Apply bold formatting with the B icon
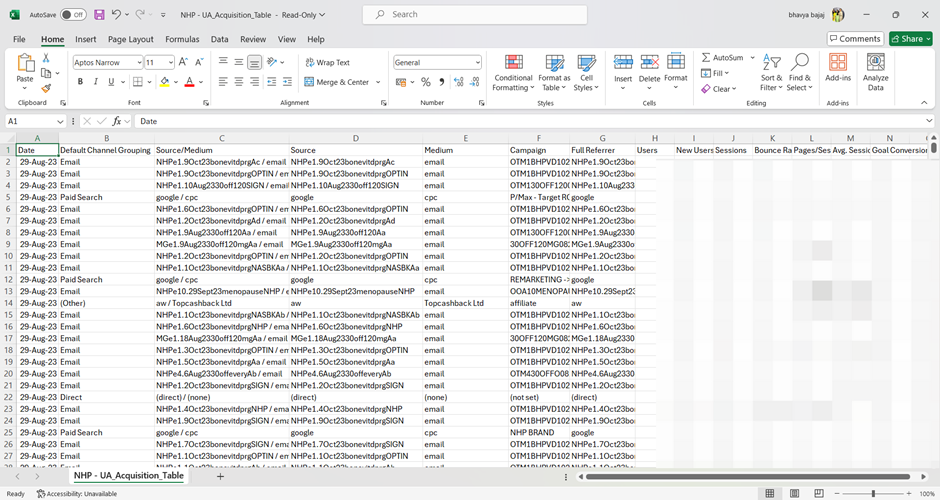Screen dimensions: 940x500 click(80, 82)
